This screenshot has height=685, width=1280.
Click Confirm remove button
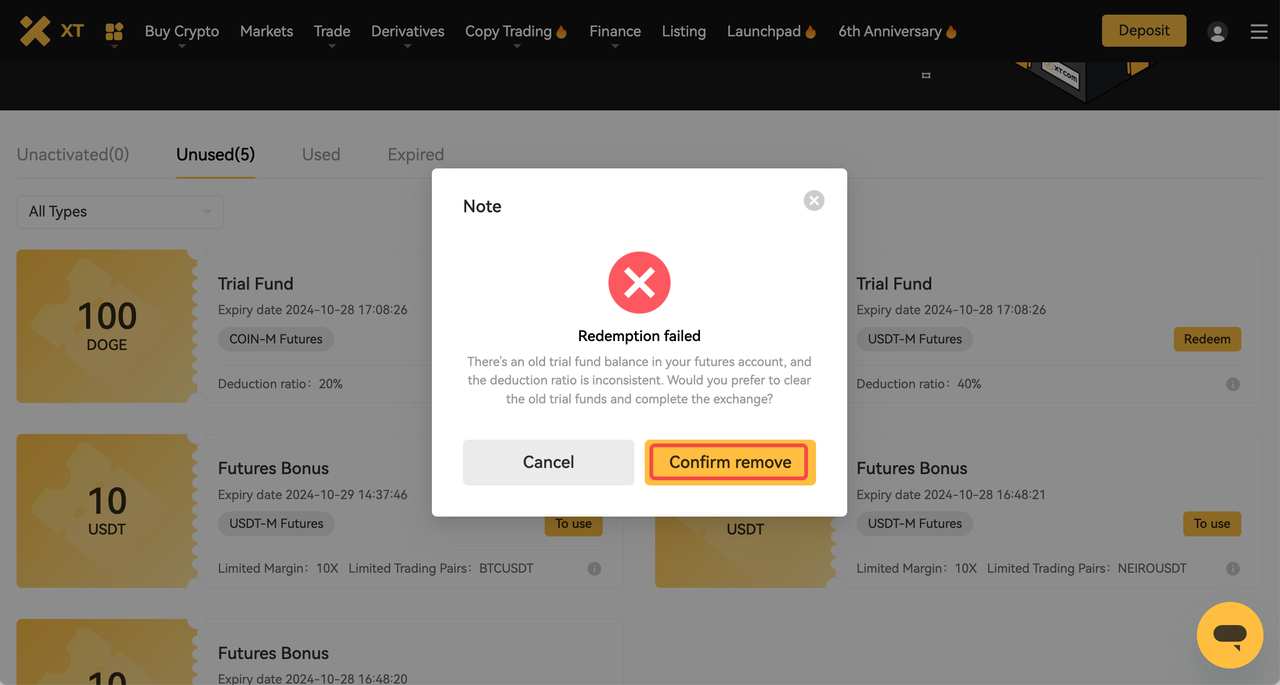pos(730,462)
